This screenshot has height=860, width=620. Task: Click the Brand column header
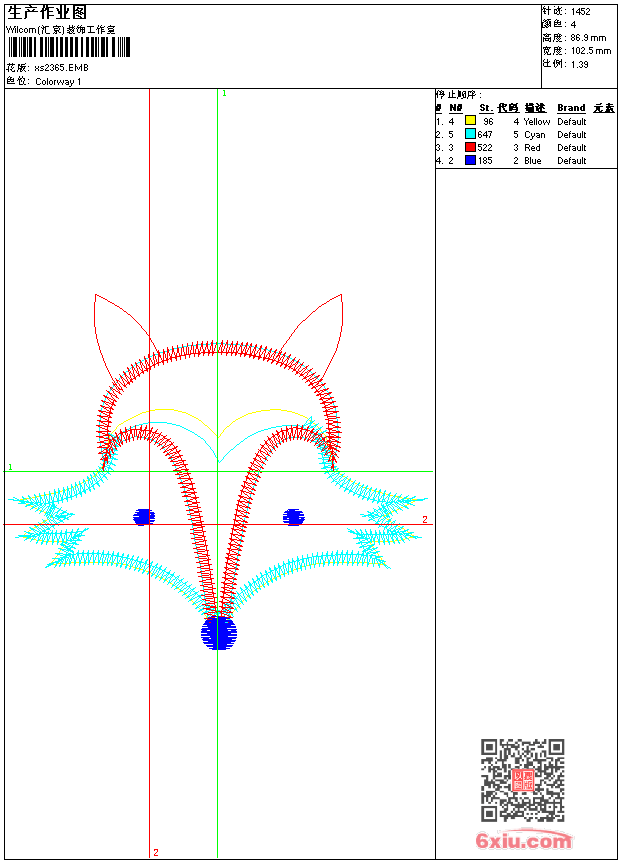coord(571,108)
